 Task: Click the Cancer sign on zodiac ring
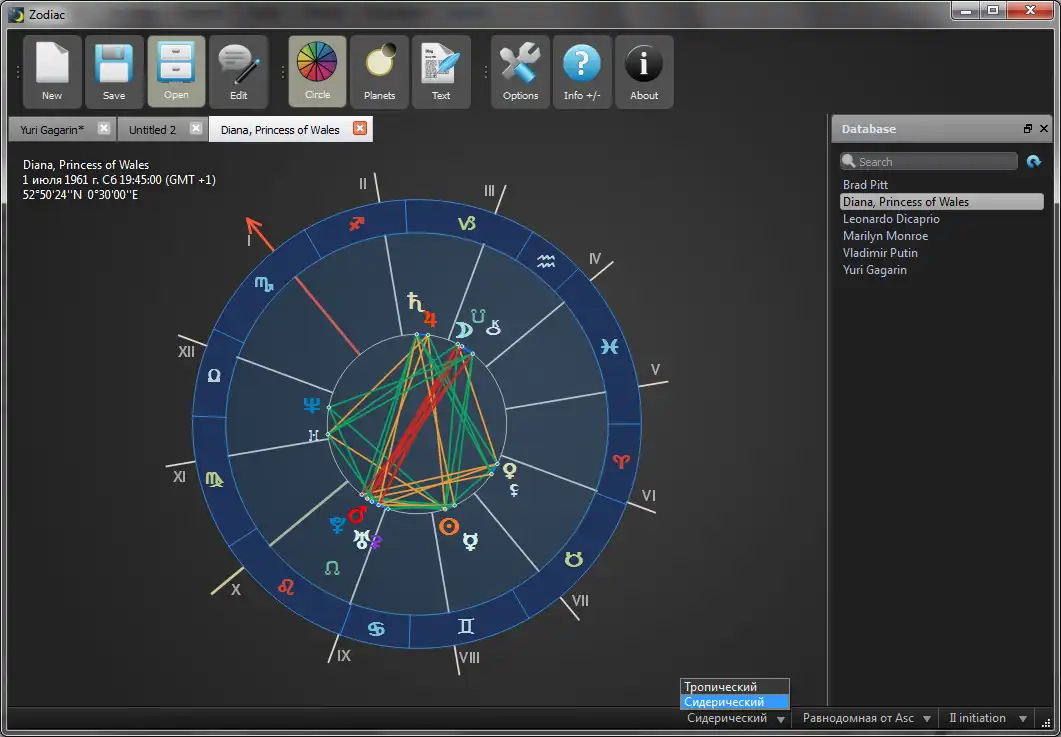pos(376,629)
